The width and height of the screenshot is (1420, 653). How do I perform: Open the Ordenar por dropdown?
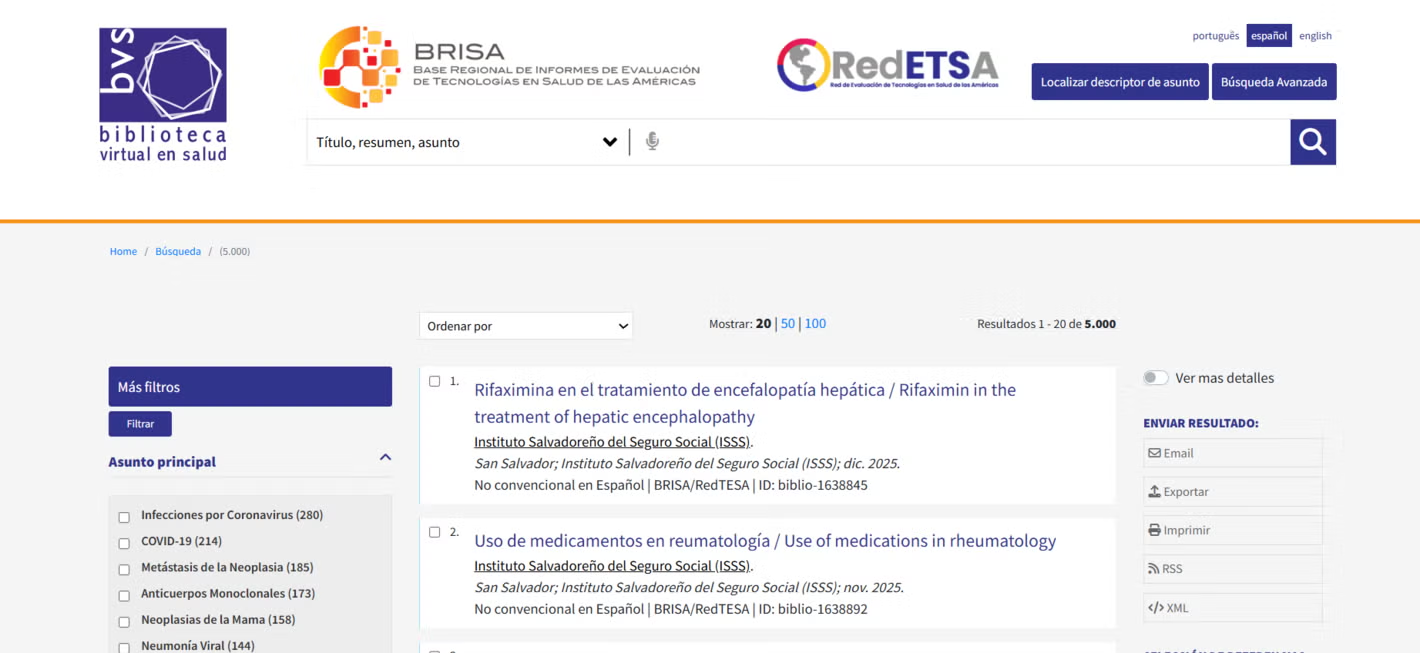pyautogui.click(x=525, y=325)
